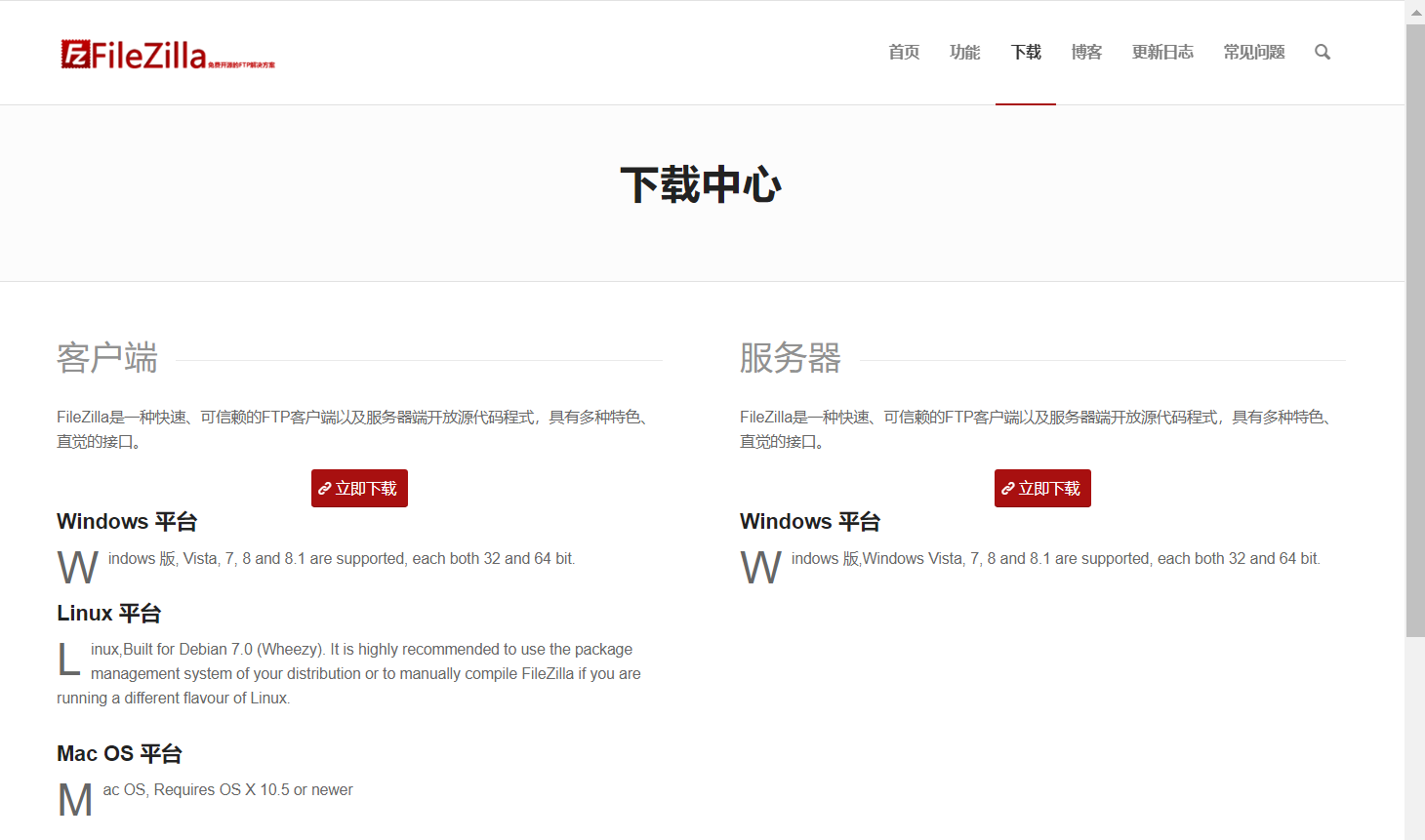Click the Windows 平台 heading under 客户端
Image resolution: width=1425 pixels, height=840 pixels.
coord(127,521)
